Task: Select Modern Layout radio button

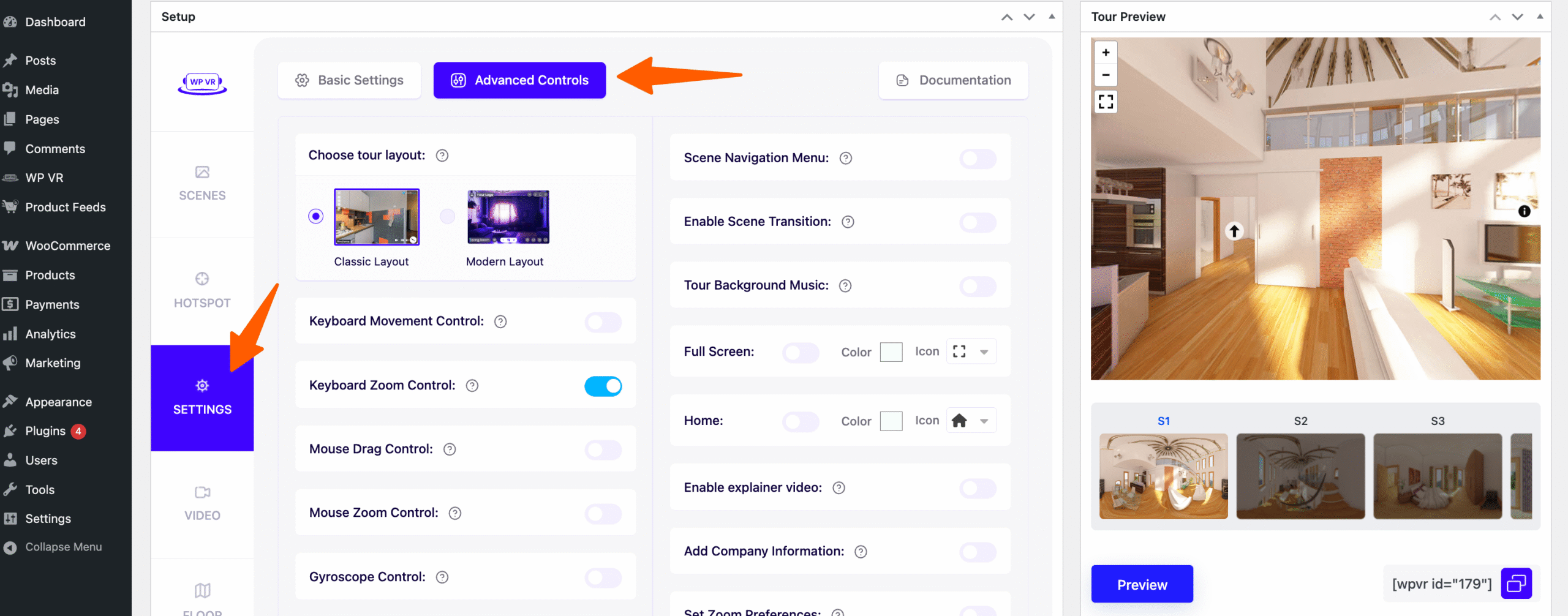Action: [x=448, y=216]
